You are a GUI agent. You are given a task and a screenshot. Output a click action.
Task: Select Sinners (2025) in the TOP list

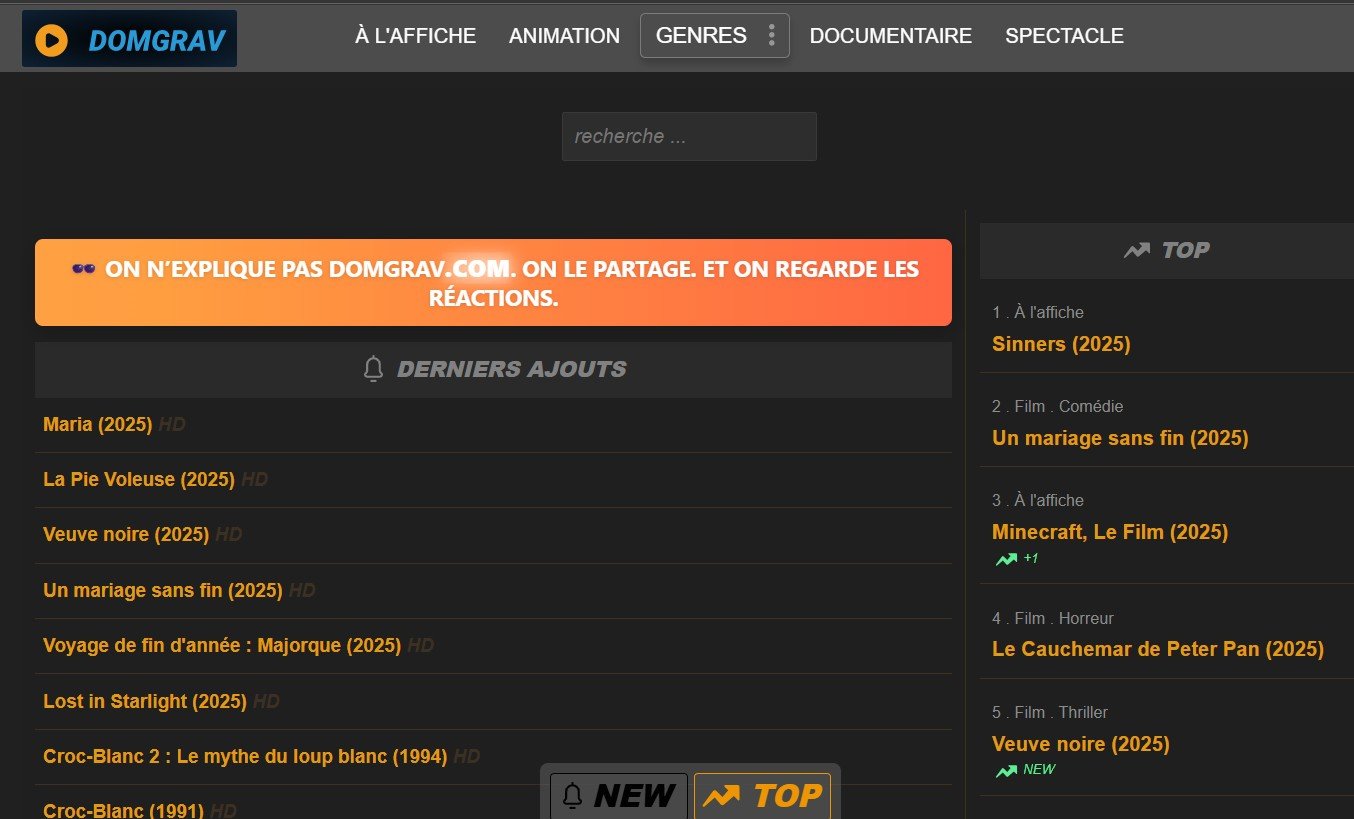(1060, 344)
